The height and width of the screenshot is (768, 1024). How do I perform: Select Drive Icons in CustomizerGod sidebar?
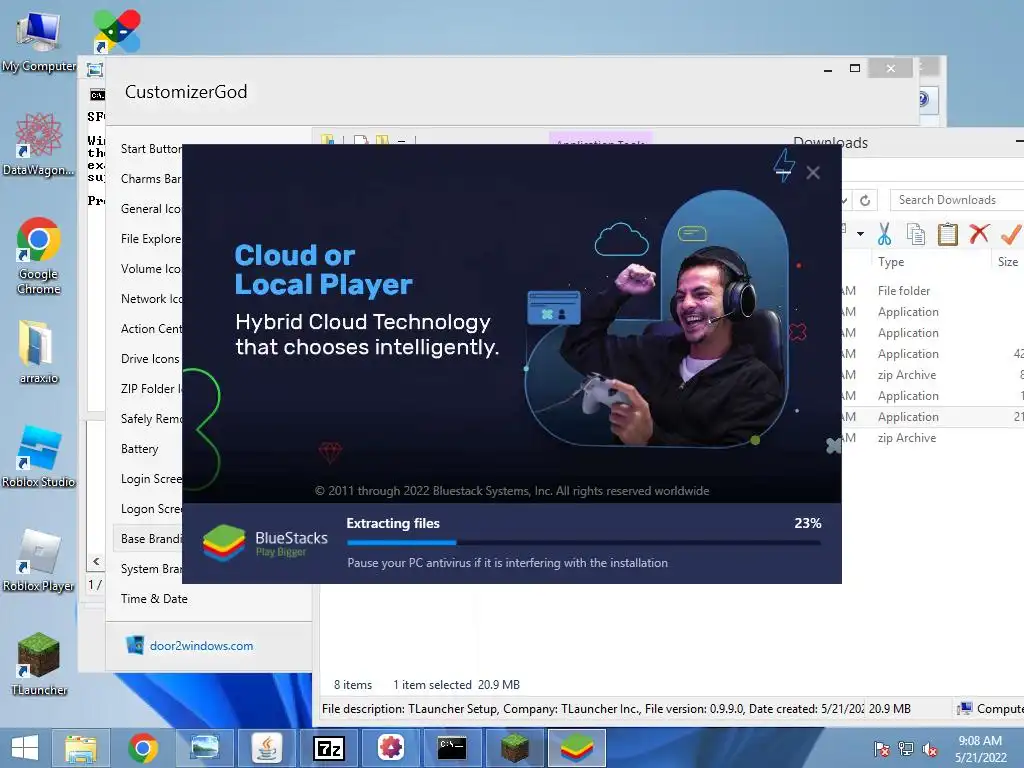150,359
